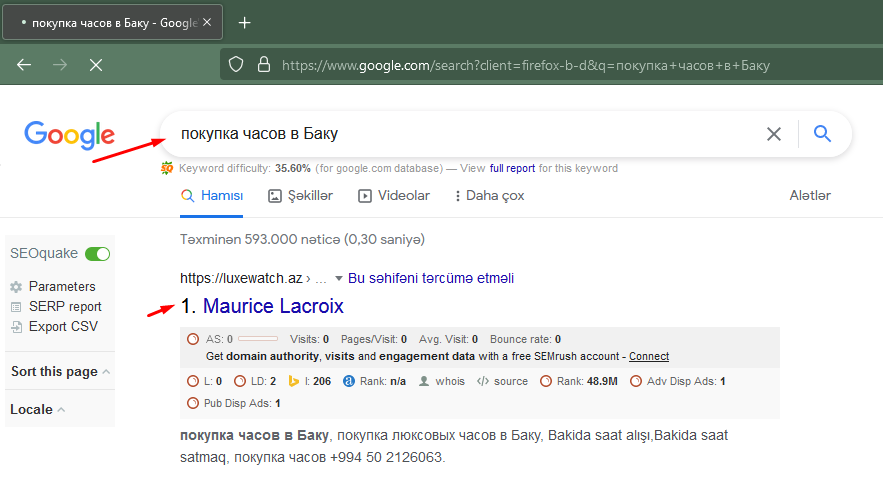Viewport: 883px width, 482px height.
Task: Open the source link
Action: 511,381
